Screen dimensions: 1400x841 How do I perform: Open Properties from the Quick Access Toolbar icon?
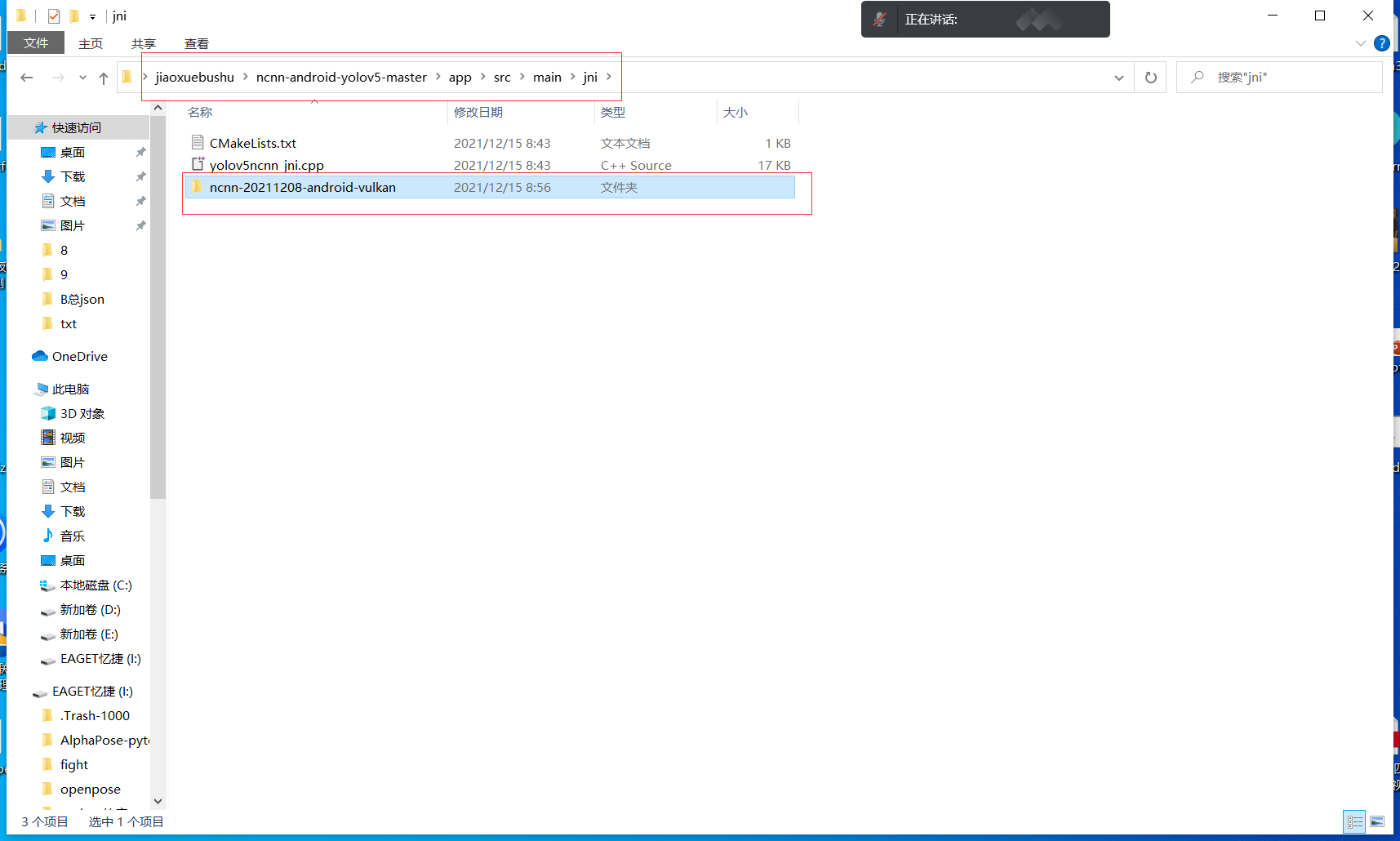click(54, 16)
